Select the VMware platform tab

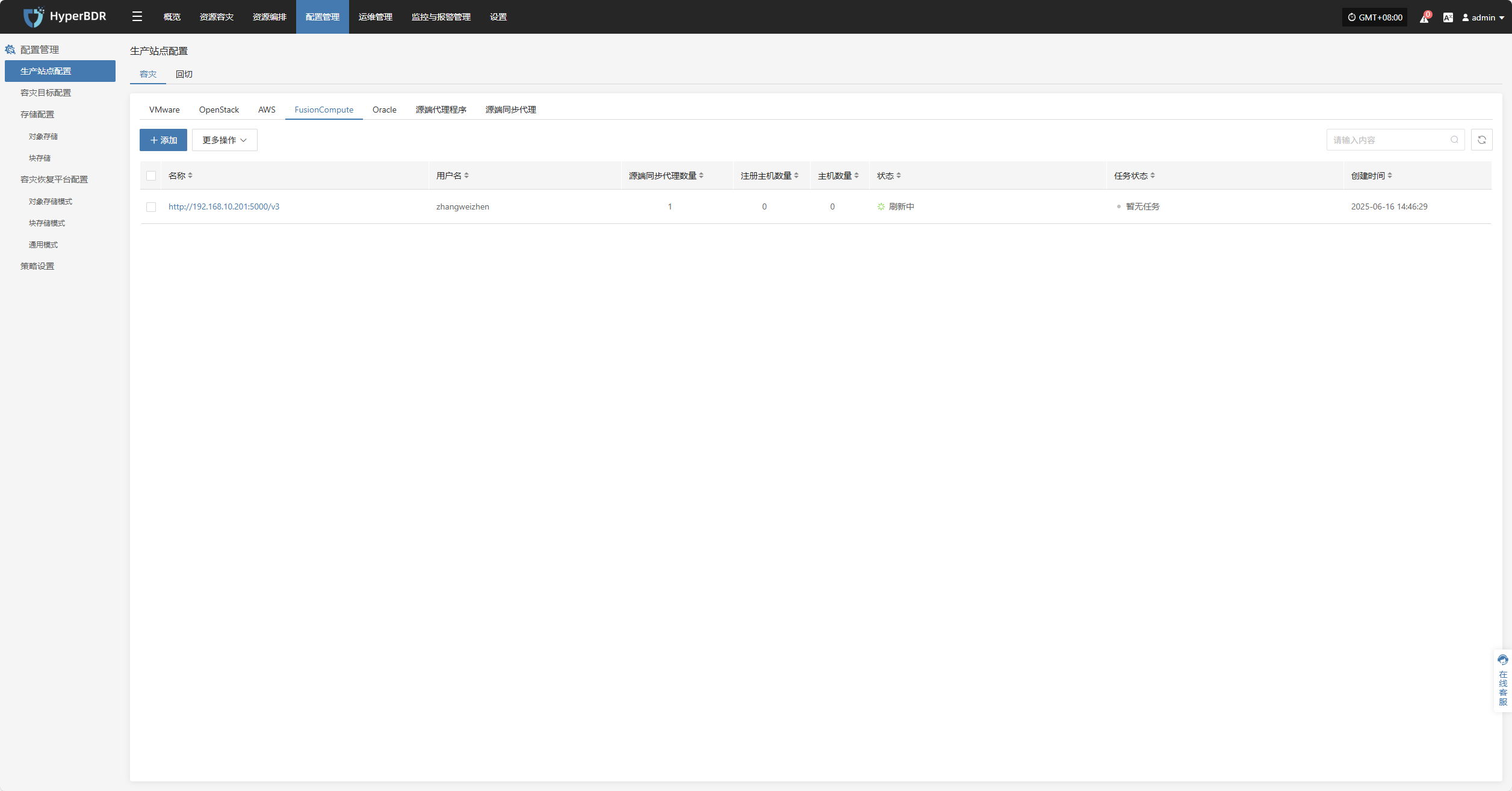[164, 110]
